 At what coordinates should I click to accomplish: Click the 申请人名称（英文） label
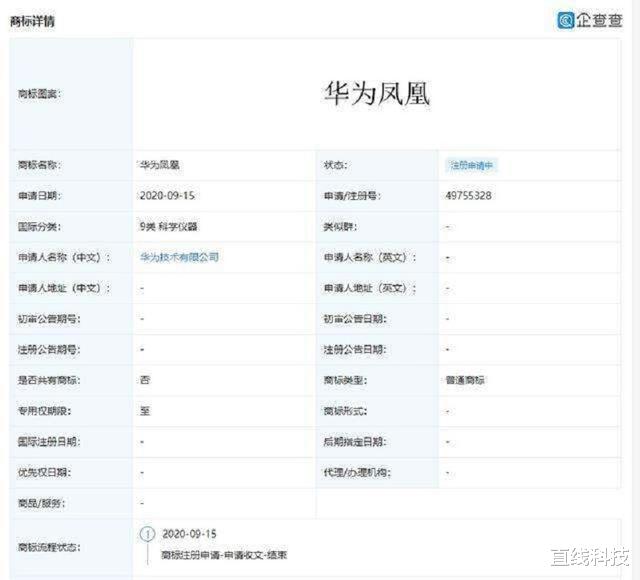[x=370, y=258]
